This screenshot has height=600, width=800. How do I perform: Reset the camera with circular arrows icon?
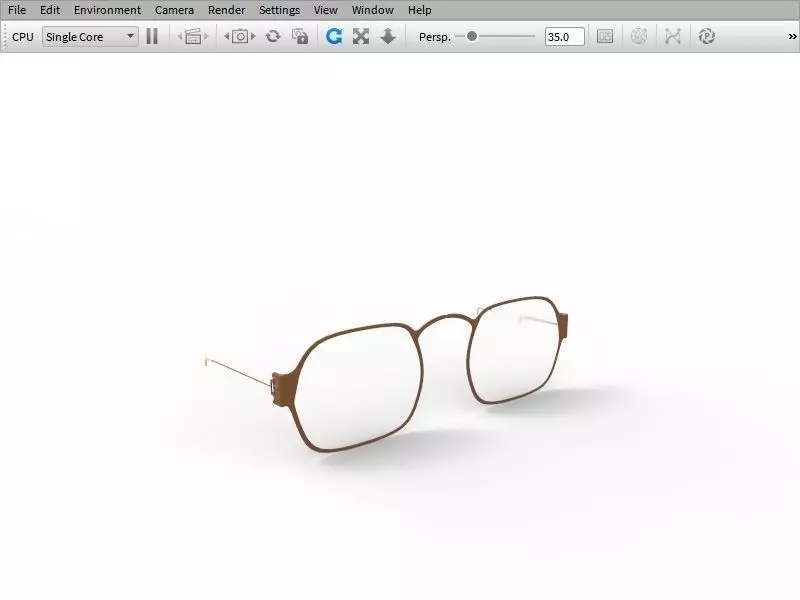(273, 36)
